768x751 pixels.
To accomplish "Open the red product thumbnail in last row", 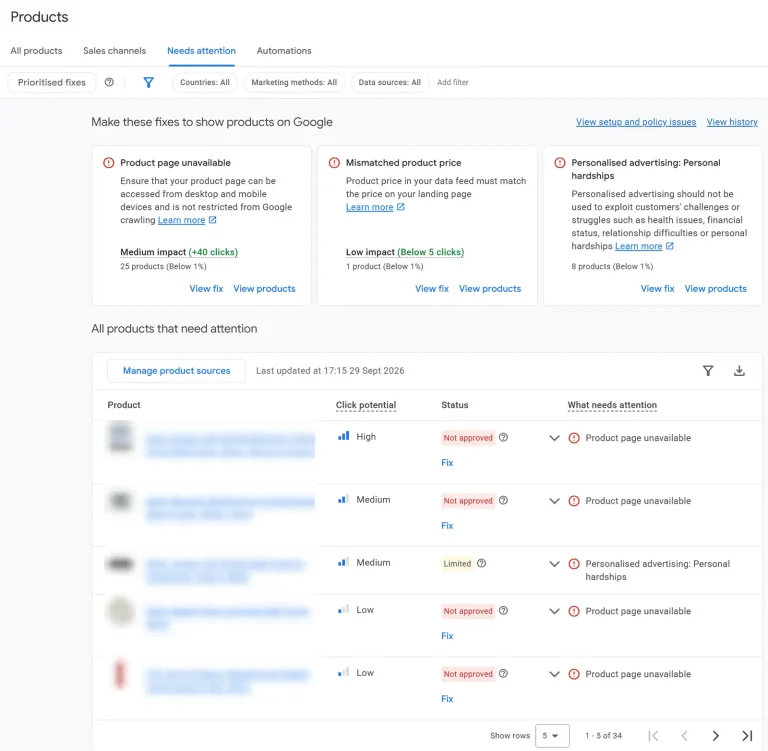I will 120,674.
